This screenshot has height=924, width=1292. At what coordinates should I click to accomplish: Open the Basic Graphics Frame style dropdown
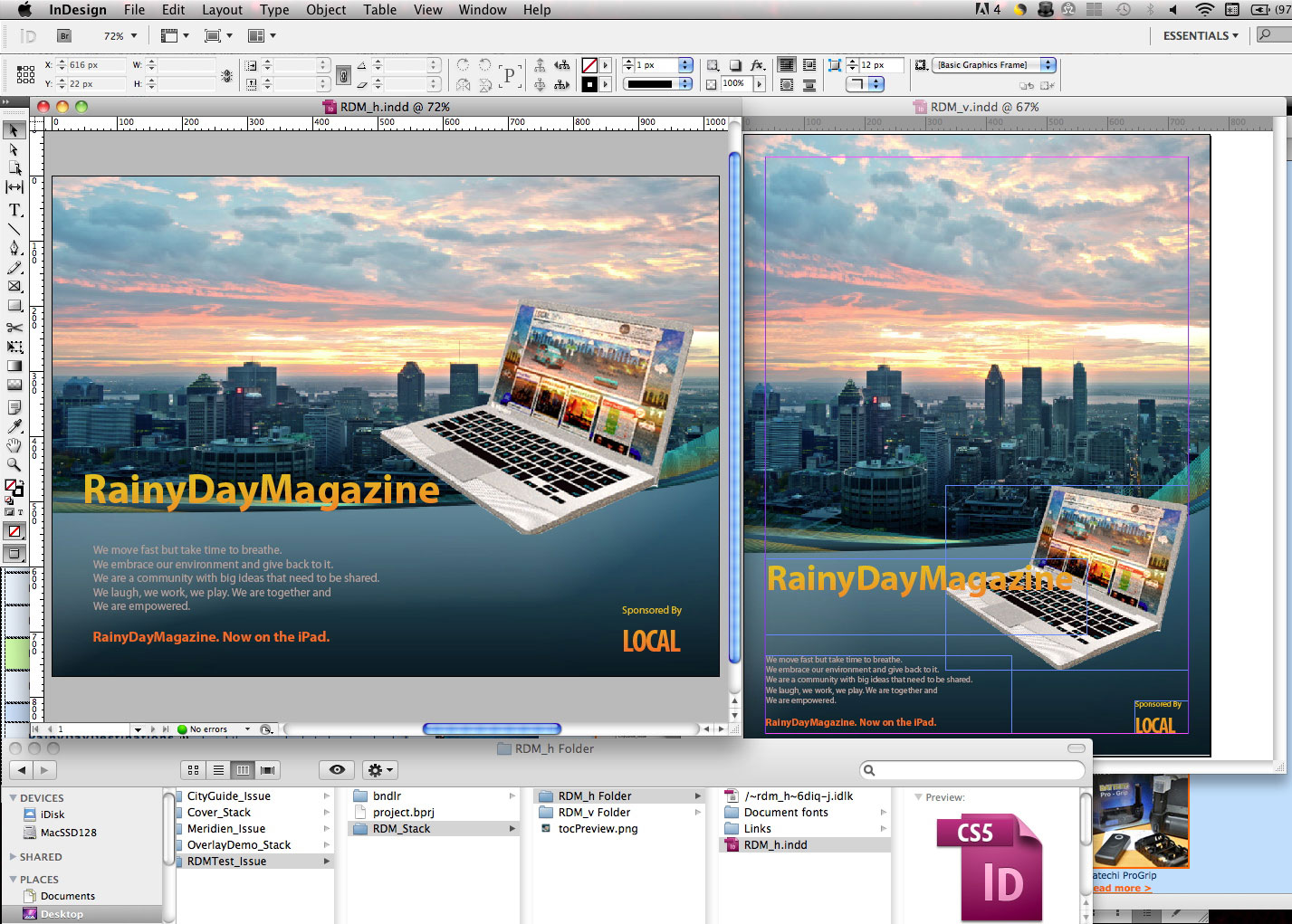(x=994, y=65)
